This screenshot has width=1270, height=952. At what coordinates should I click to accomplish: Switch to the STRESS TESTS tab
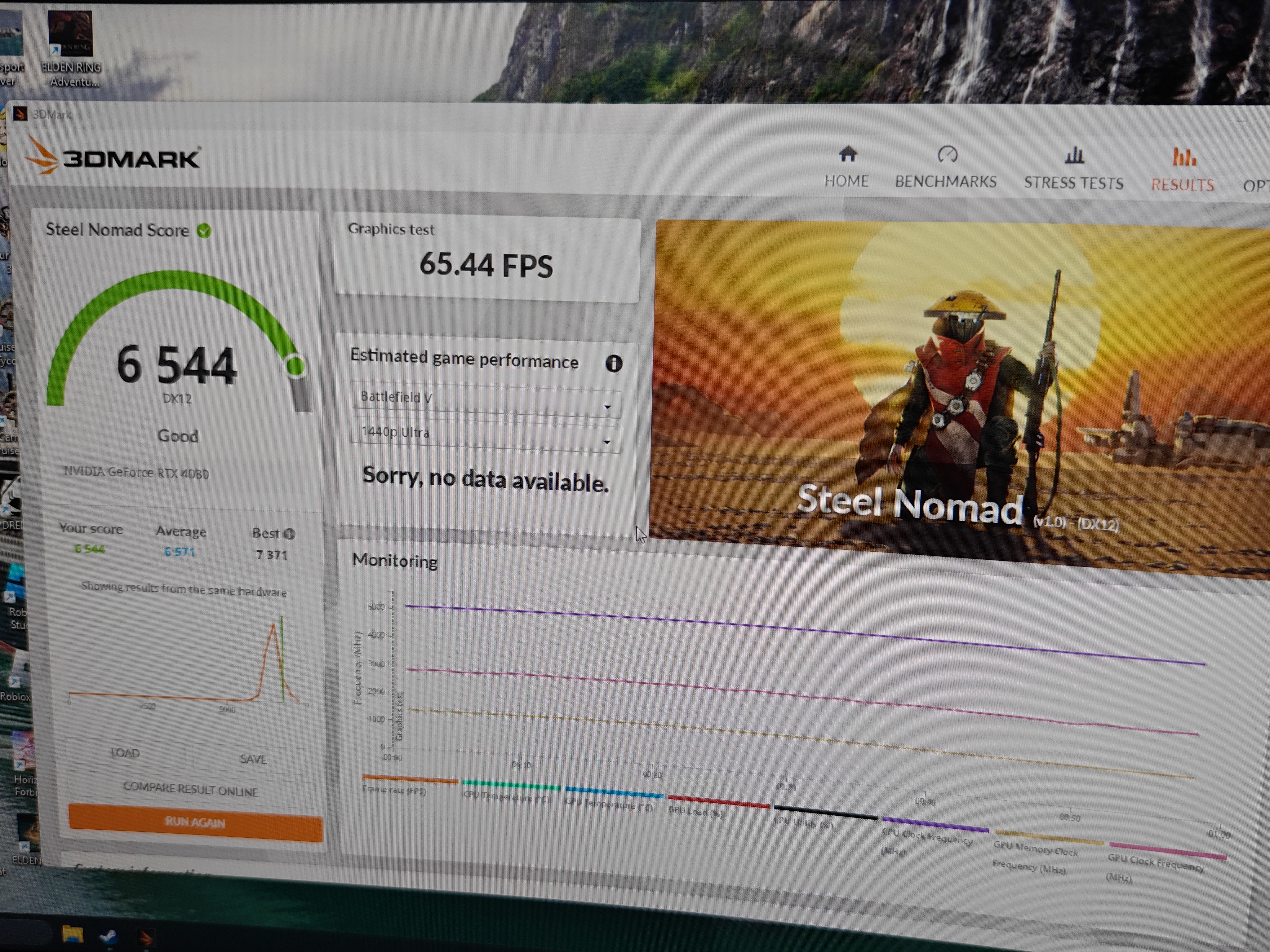pos(1074,183)
